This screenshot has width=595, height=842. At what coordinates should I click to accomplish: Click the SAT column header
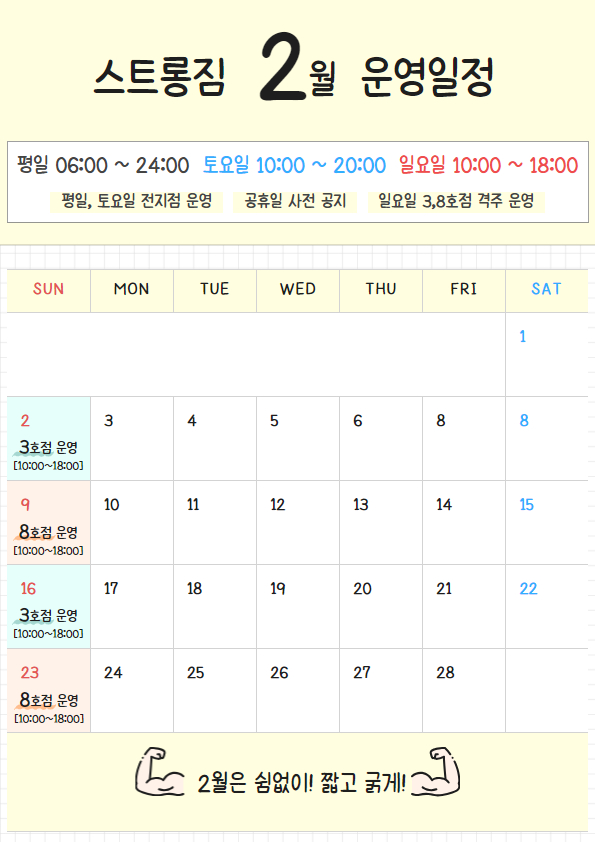click(547, 291)
